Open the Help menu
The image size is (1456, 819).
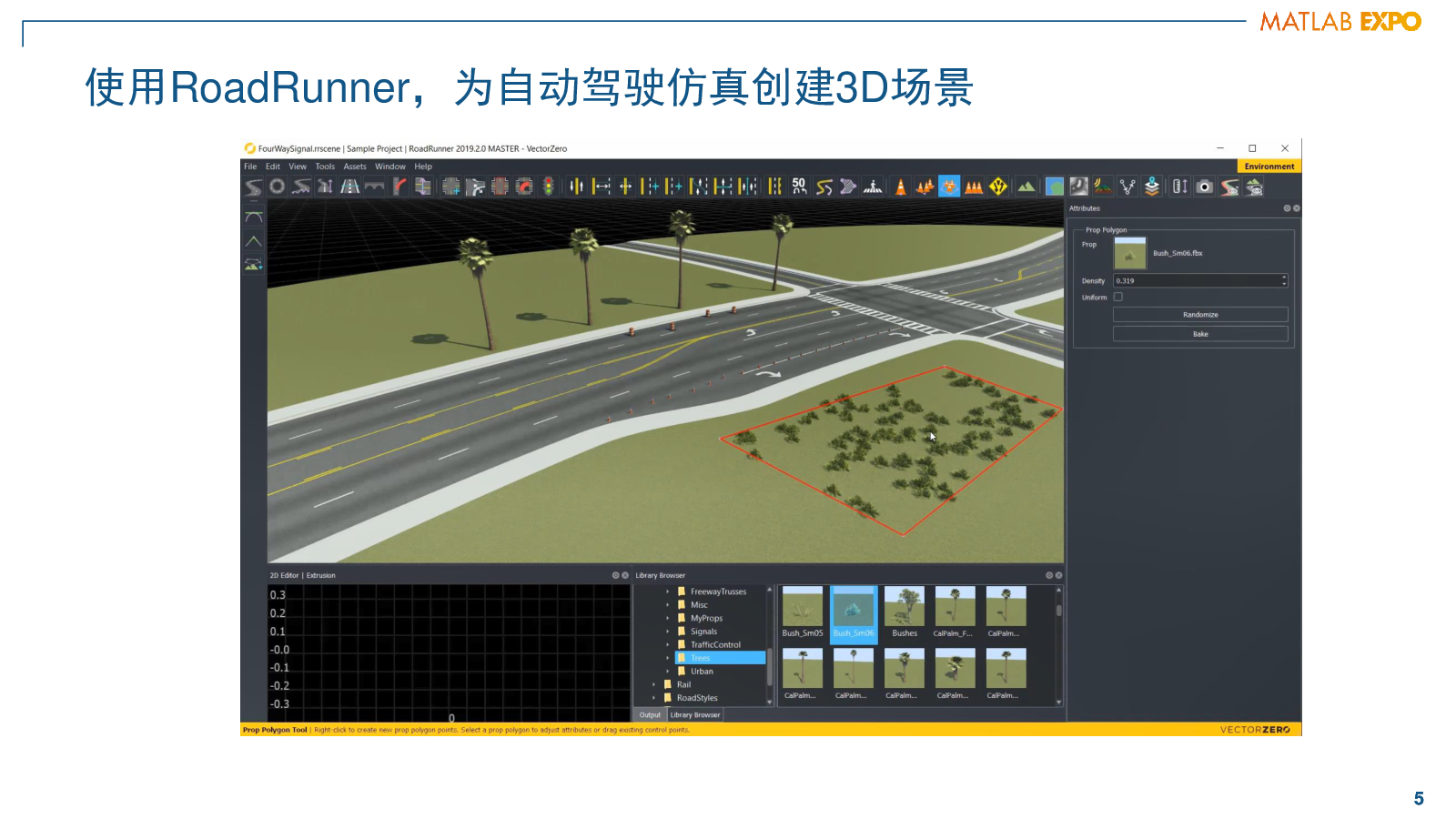423,167
